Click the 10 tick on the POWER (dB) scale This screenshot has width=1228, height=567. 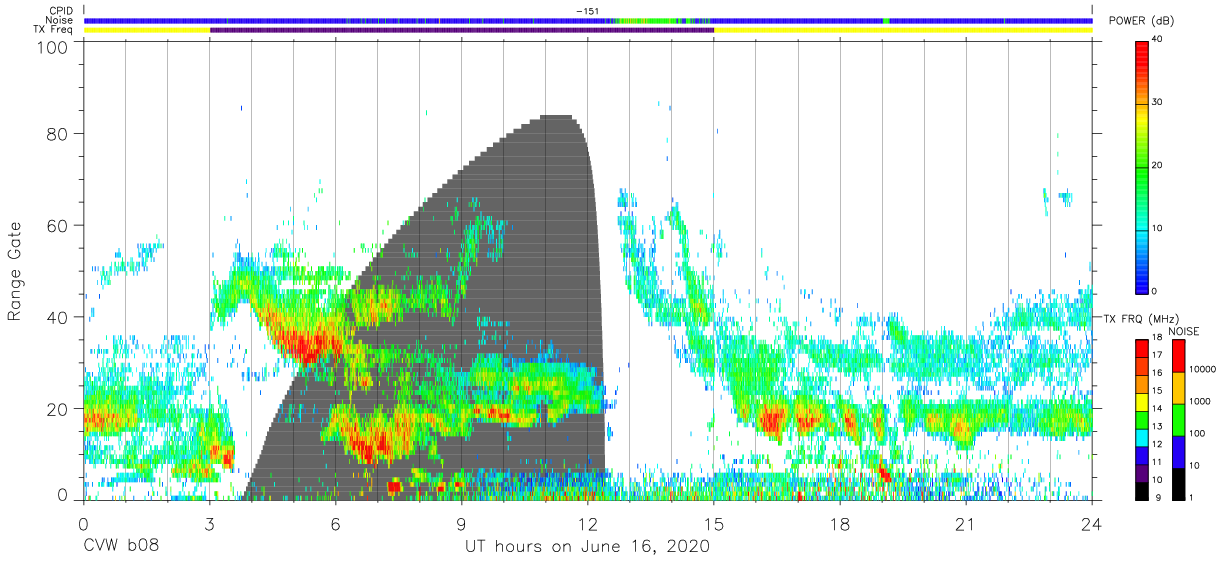tap(1158, 229)
